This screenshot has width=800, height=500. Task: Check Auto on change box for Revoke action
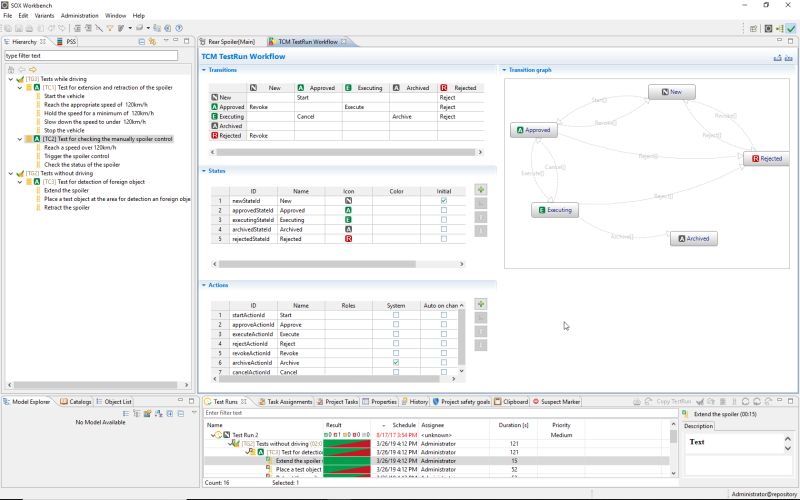tap(444, 353)
